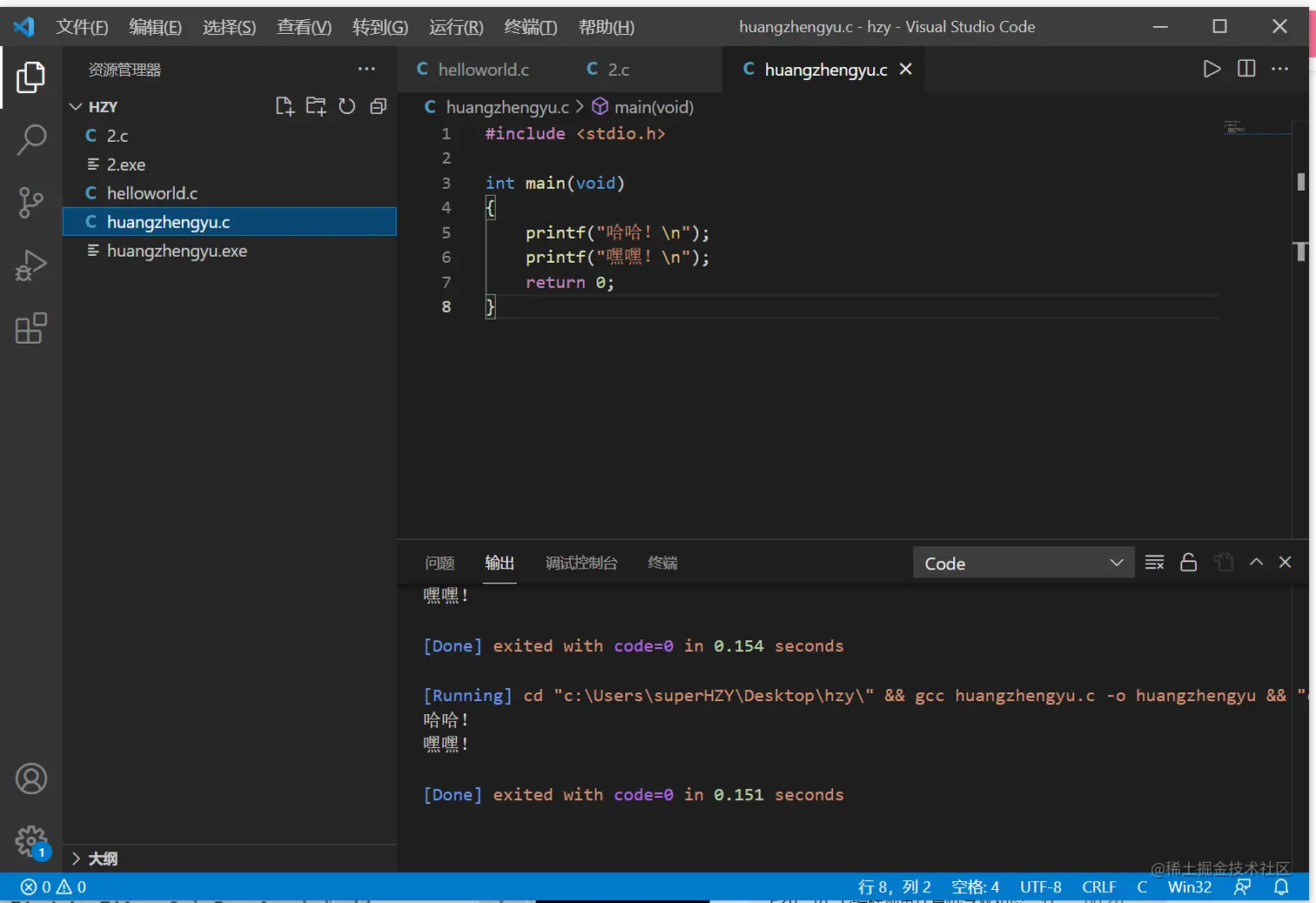Open Source Control view
Screen dimensions: 1316x903
pos(30,202)
